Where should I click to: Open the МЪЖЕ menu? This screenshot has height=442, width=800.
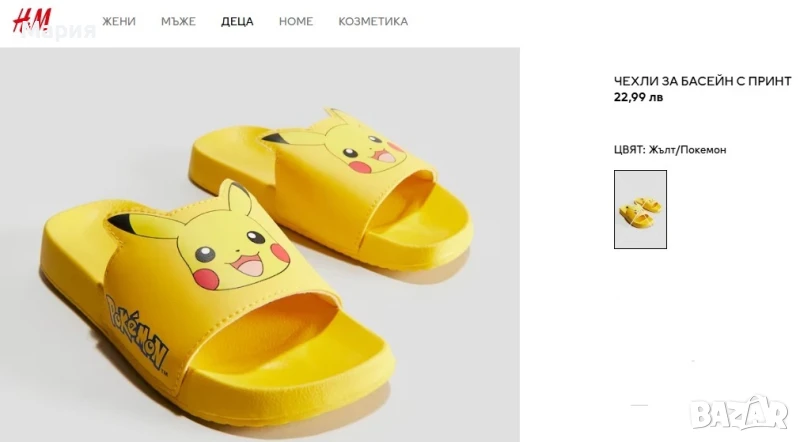click(x=178, y=21)
